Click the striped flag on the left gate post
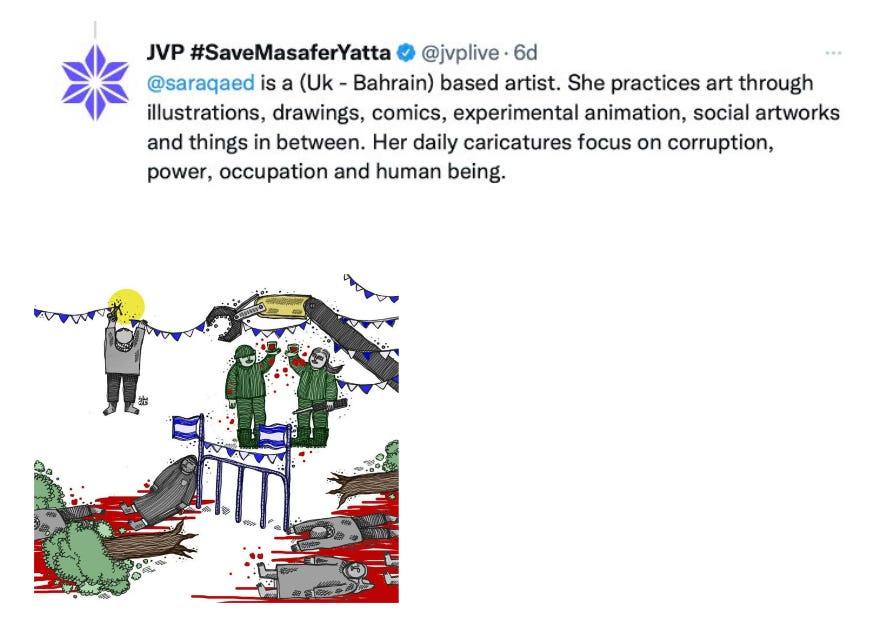This screenshot has height=624, width=874. (186, 428)
